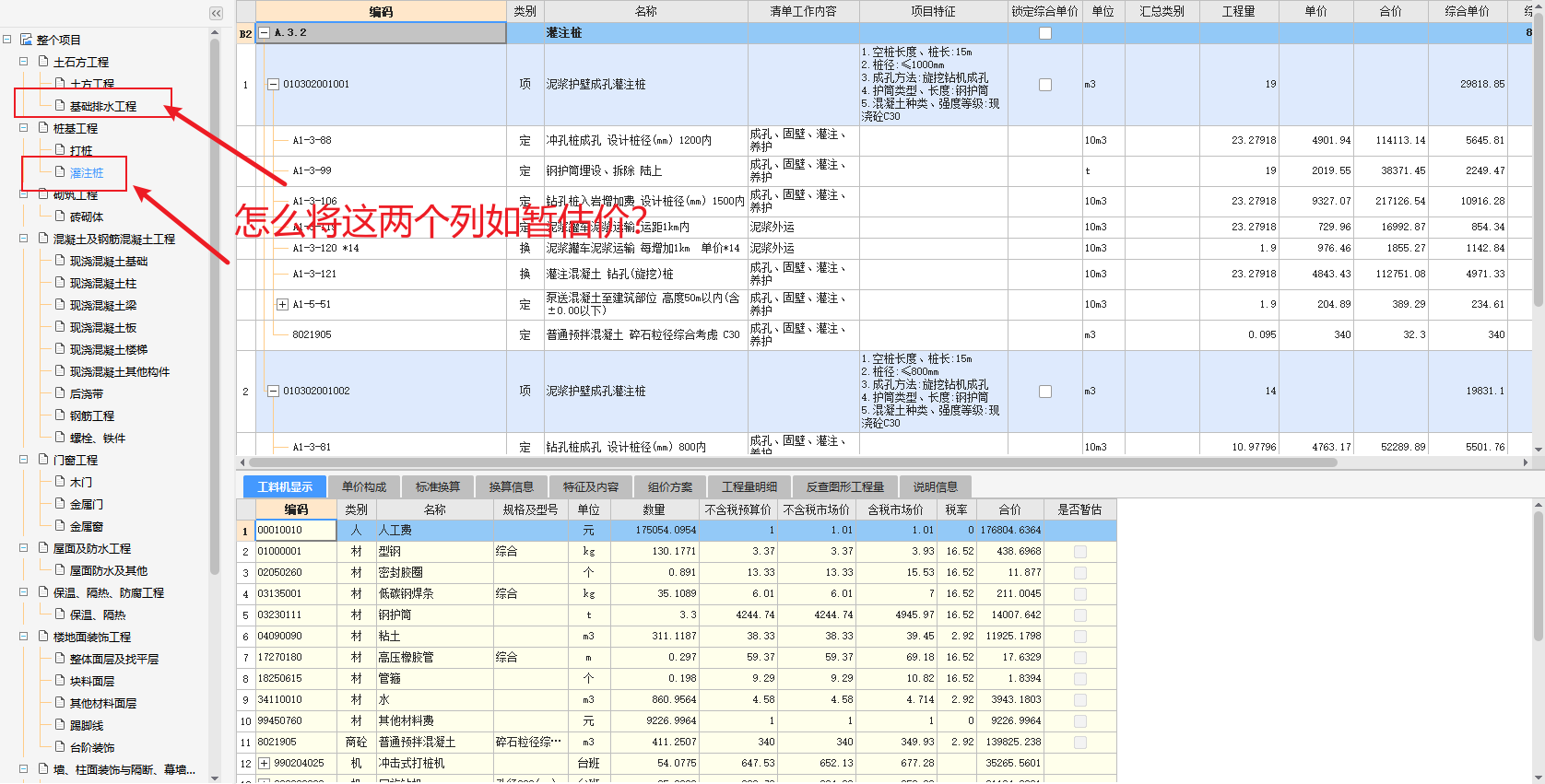Click the document icon beside 木门
This screenshot has width=1545, height=784.
point(60,482)
